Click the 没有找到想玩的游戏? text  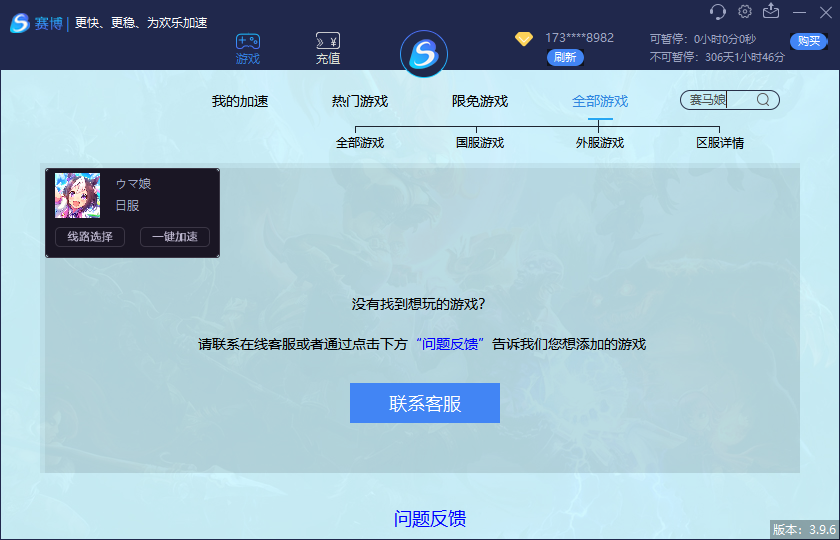[418, 304]
